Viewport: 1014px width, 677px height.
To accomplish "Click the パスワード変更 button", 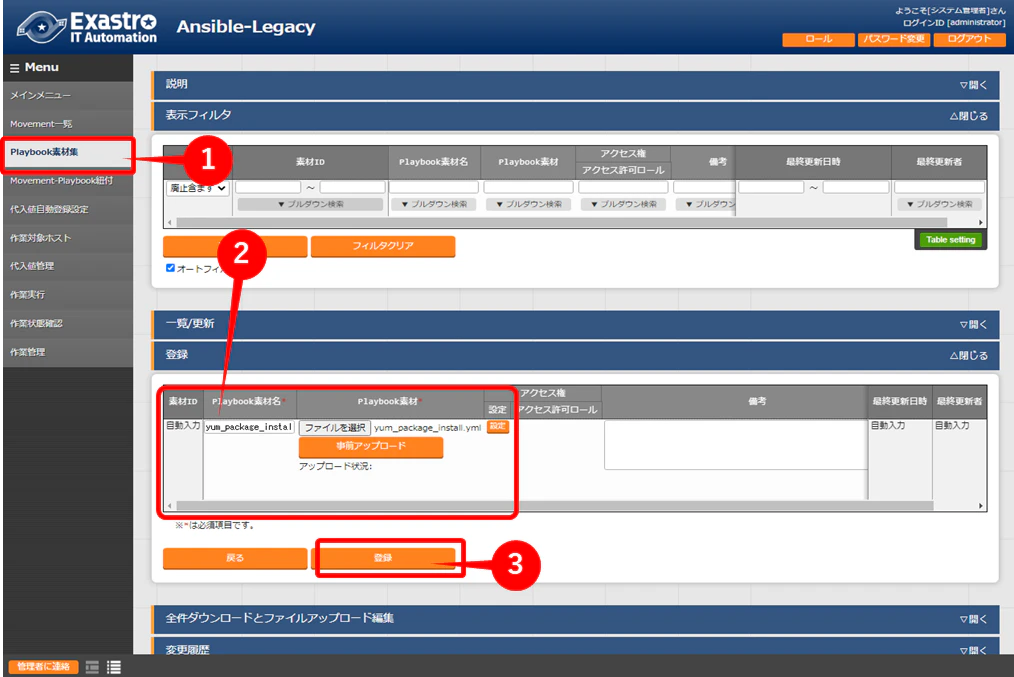I will [x=894, y=39].
